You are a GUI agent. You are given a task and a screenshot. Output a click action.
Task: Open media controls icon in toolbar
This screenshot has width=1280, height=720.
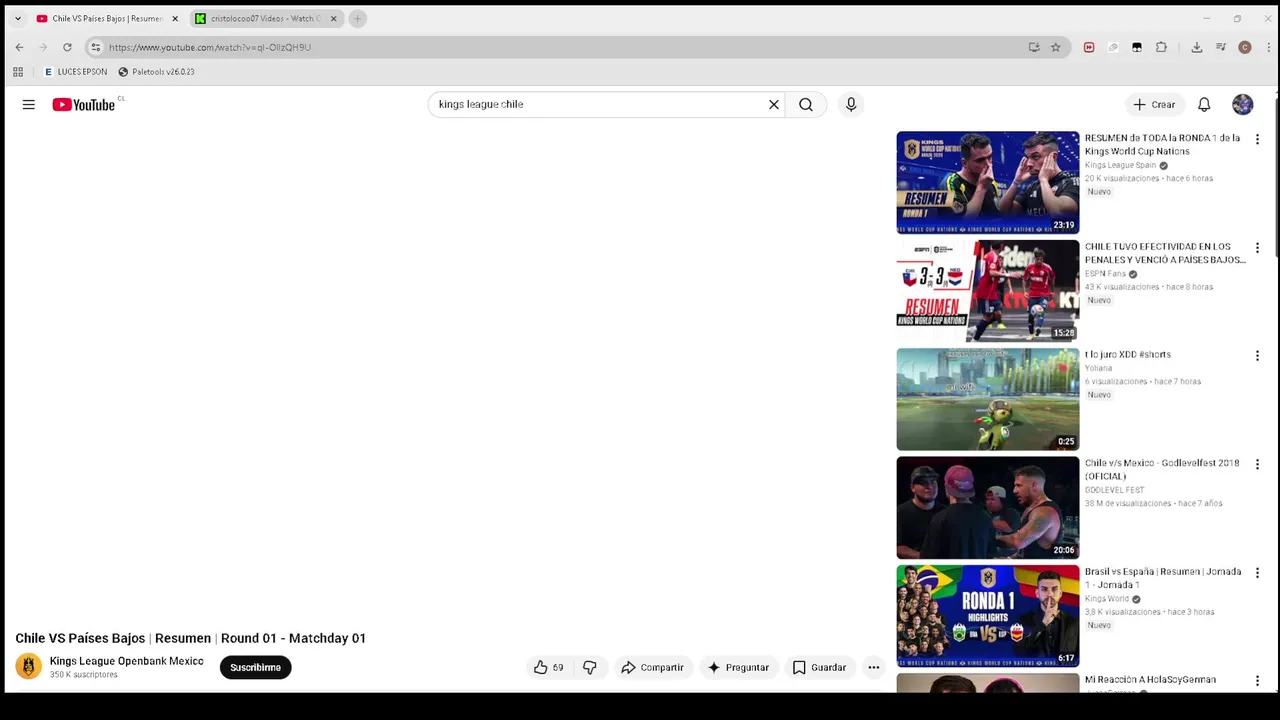coord(1221,47)
